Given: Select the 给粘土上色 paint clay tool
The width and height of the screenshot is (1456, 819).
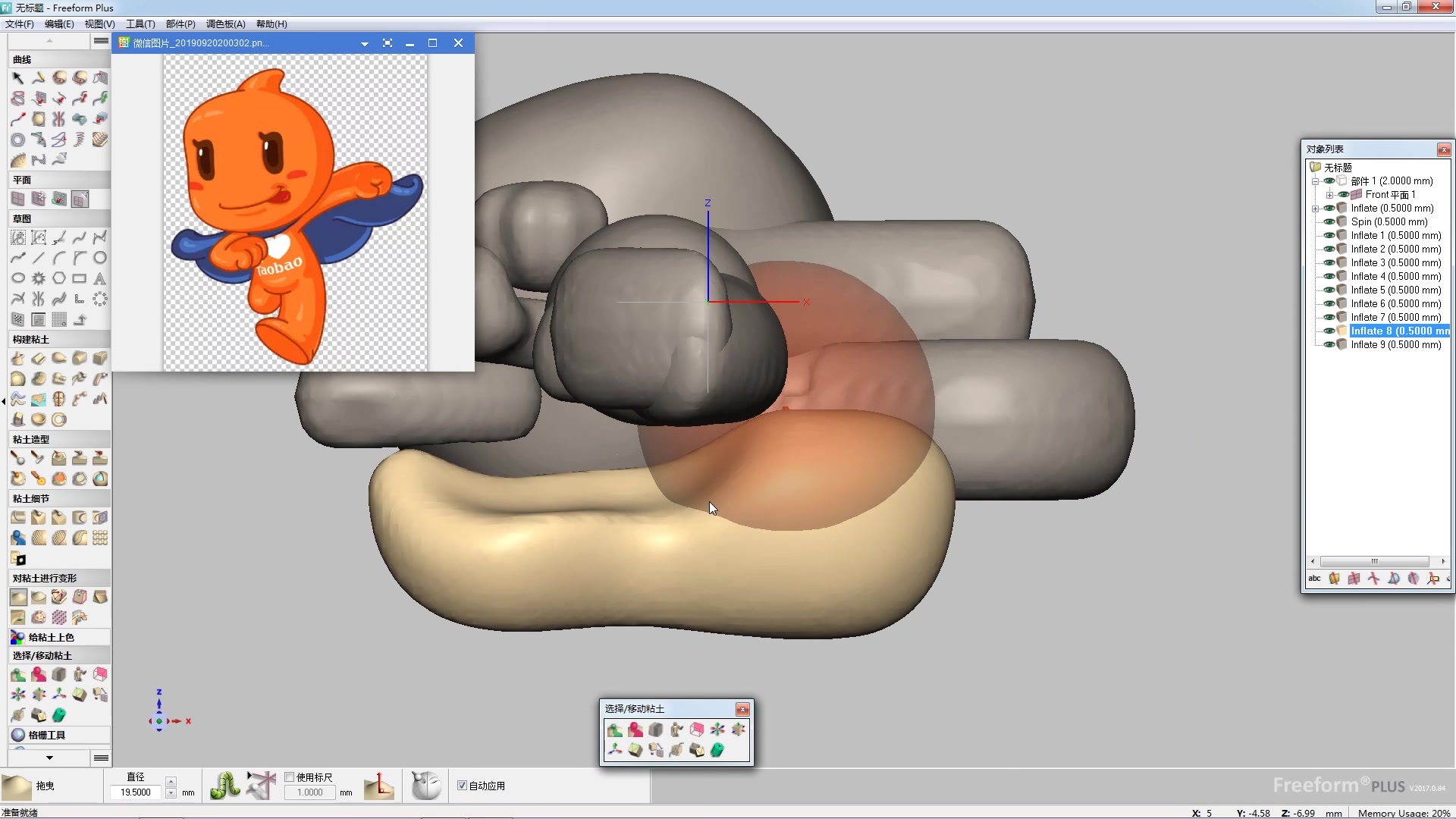Looking at the screenshot, I should 50,638.
